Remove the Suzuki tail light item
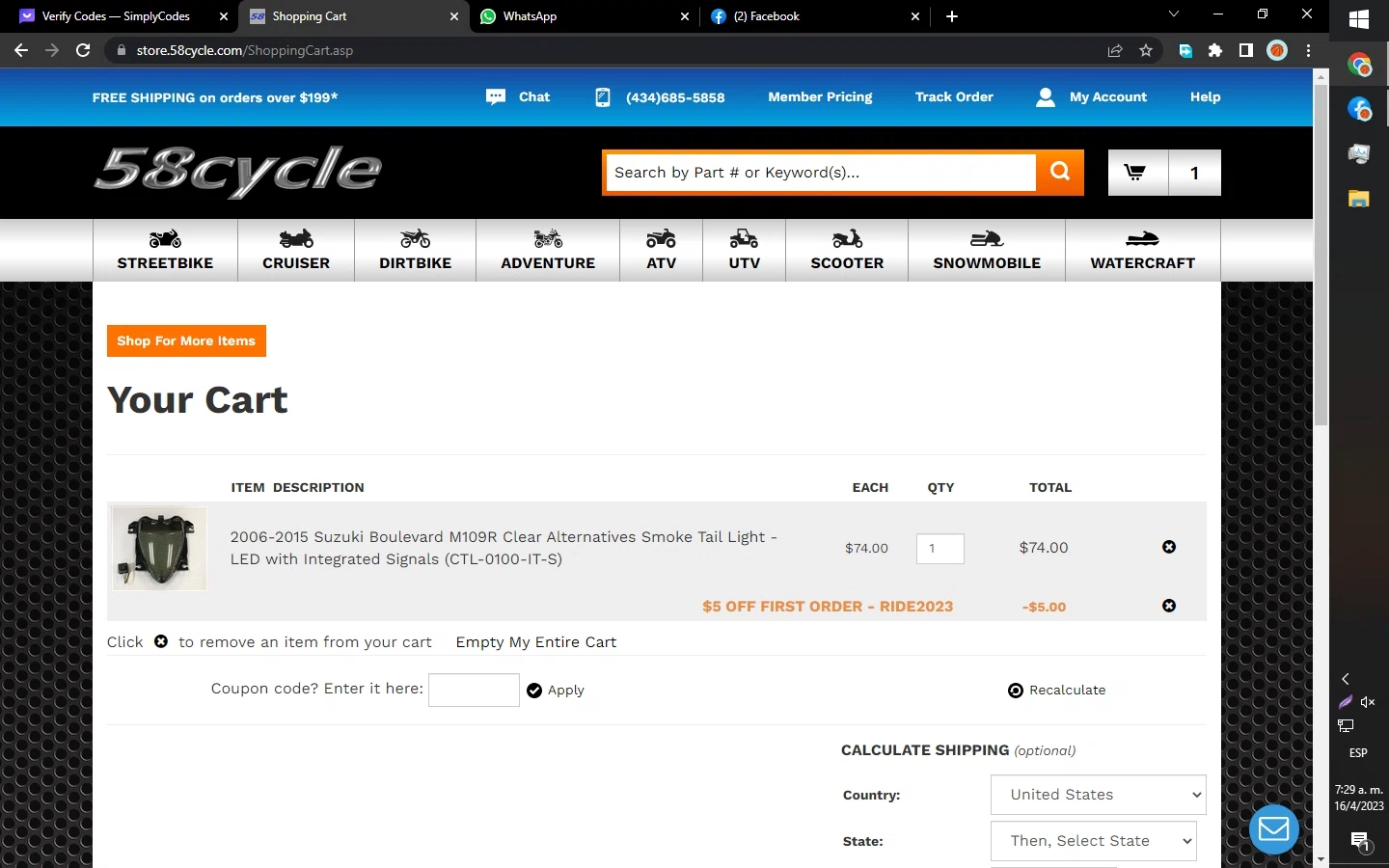The width and height of the screenshot is (1389, 868). click(1169, 547)
